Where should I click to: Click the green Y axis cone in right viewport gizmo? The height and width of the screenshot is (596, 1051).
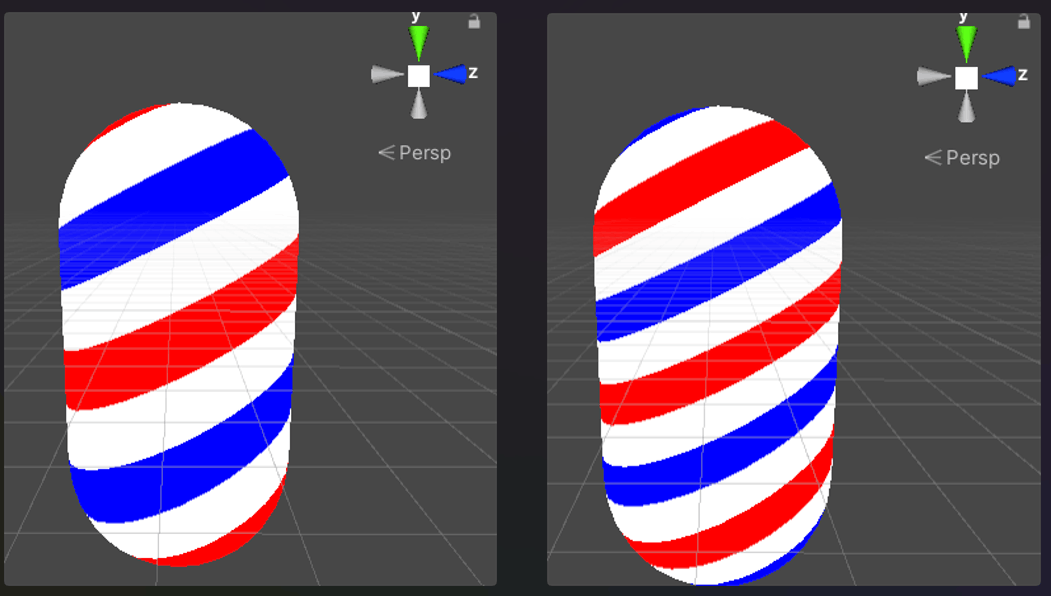(x=967, y=44)
